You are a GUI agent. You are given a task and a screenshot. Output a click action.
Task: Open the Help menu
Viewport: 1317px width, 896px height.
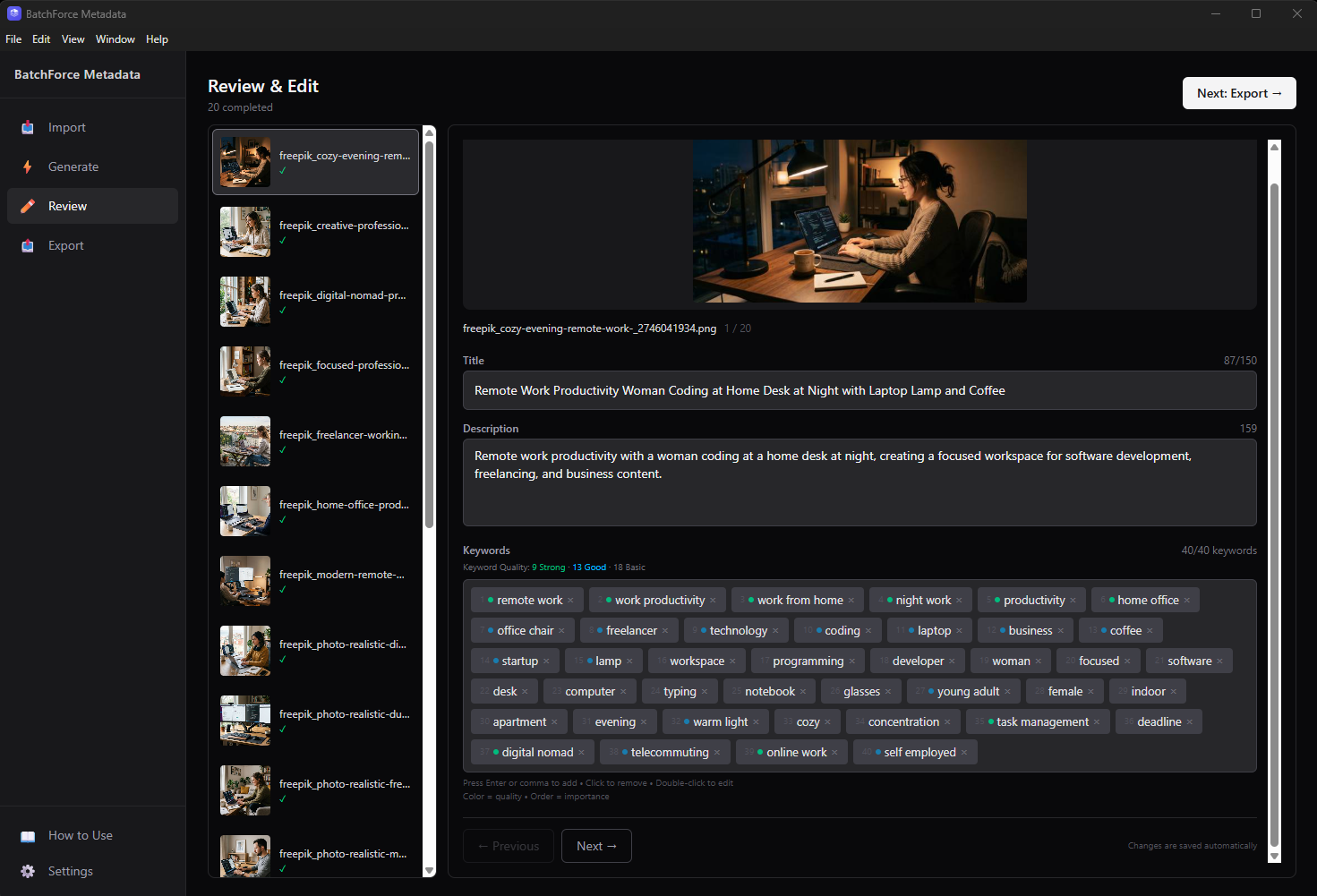coord(157,39)
